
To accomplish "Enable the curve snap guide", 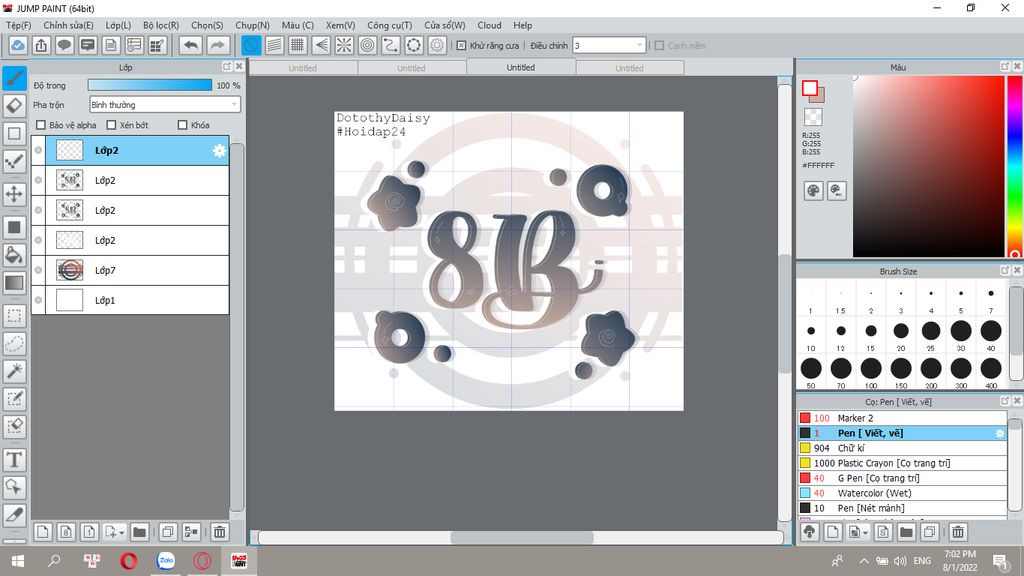I will pyautogui.click(x=391, y=45).
